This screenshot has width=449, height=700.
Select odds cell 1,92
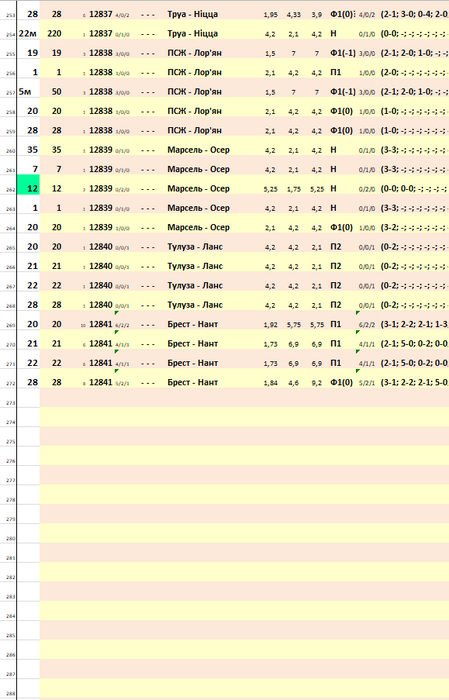click(270, 325)
